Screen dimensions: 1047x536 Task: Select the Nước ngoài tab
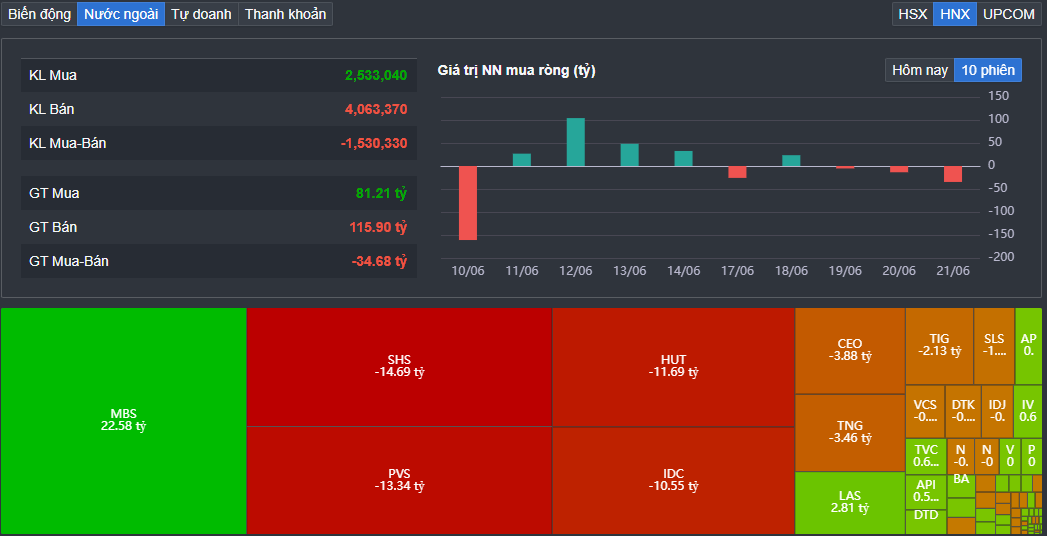(121, 14)
